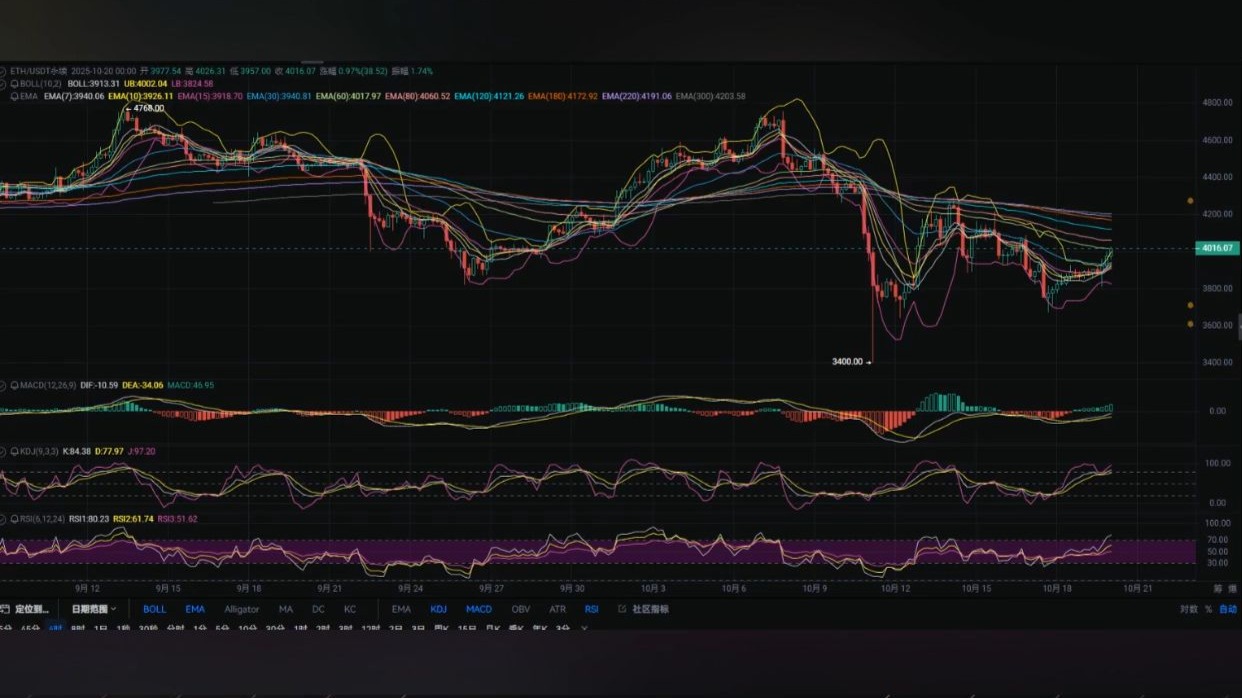Image resolution: width=1242 pixels, height=698 pixels.
Task: Click the 自动 auto-scale button
Action: 1227,609
